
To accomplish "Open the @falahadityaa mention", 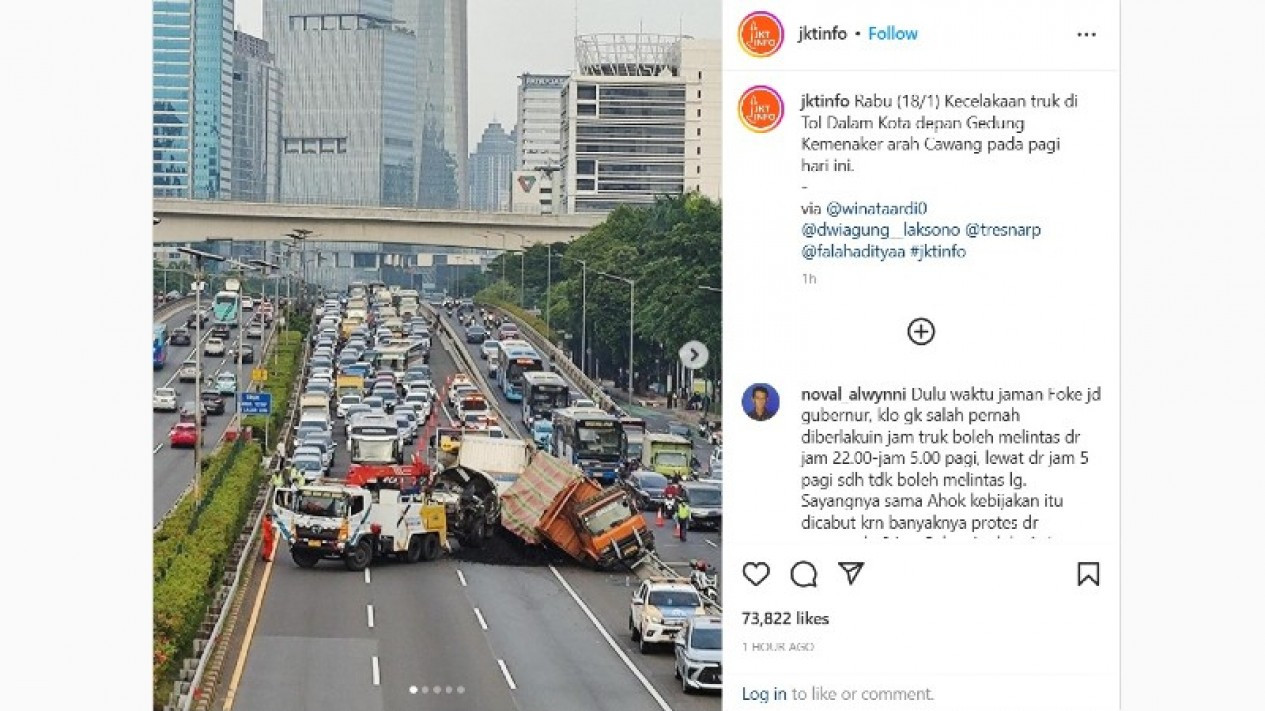I will click(853, 252).
